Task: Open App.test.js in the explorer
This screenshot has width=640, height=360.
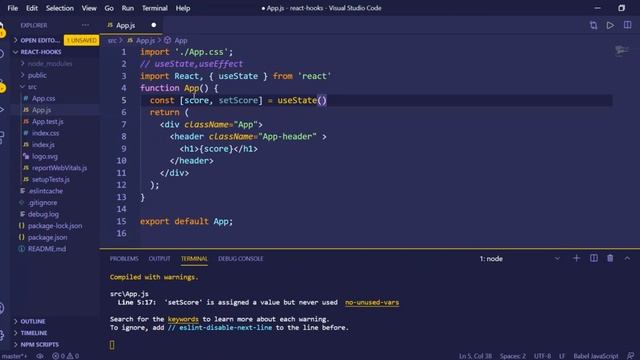Action: point(47,122)
